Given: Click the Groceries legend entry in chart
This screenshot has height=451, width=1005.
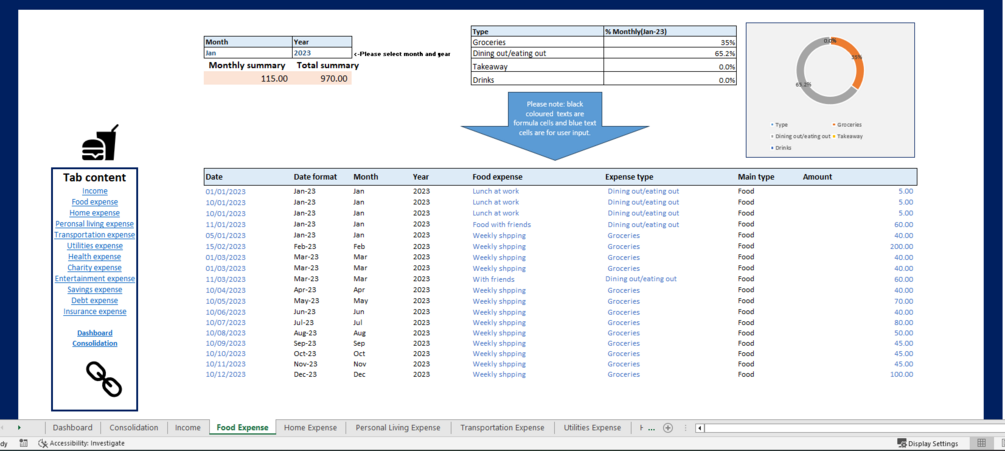Looking at the screenshot, I should (847, 124).
